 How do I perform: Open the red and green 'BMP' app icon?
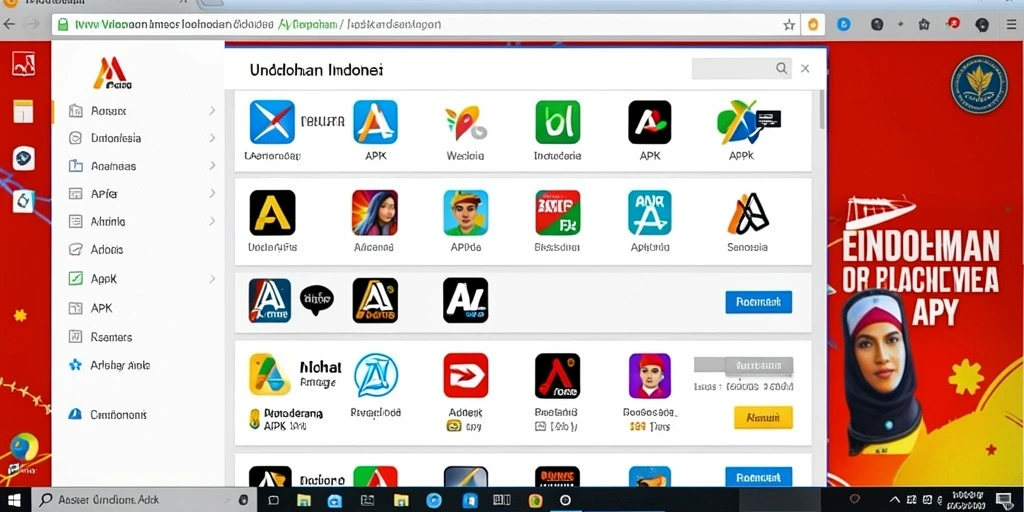(x=558, y=212)
